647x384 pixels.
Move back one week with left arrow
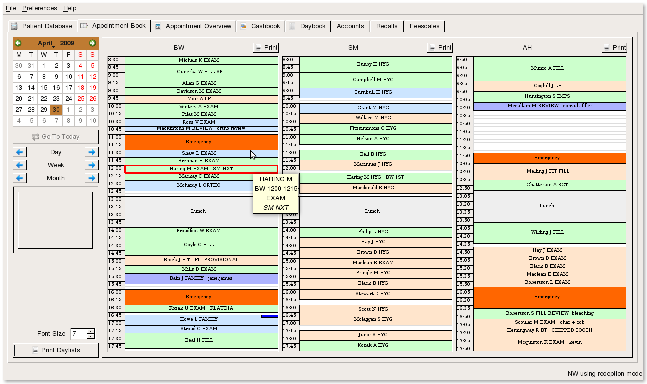click(19, 165)
